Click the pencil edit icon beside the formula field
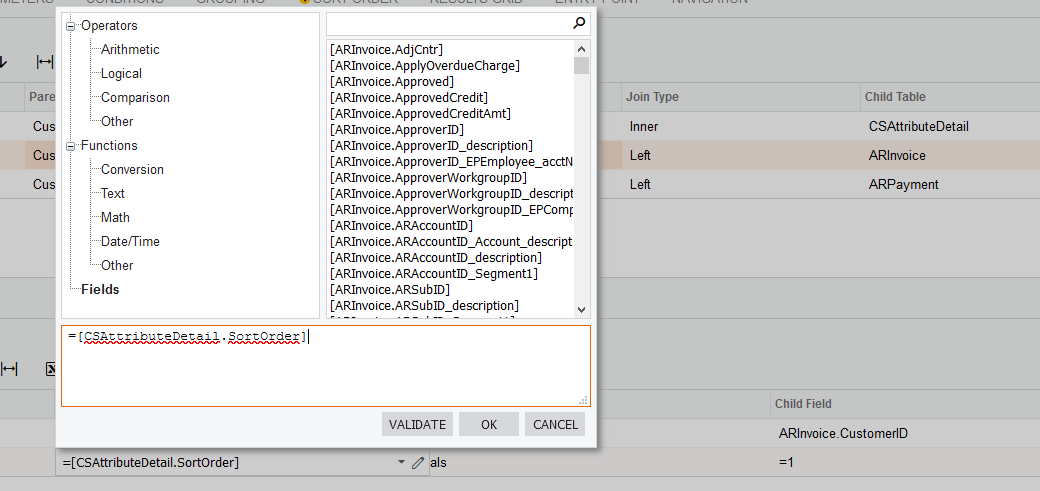1040x491 pixels. point(418,463)
